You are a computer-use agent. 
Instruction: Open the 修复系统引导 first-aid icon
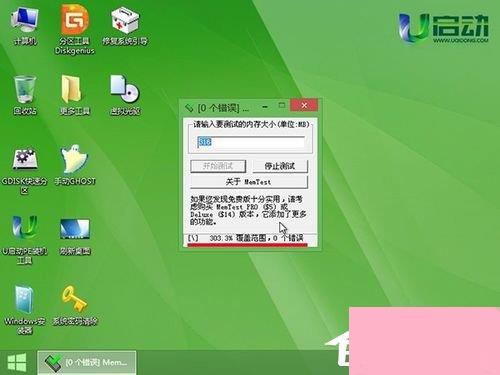tap(125, 26)
